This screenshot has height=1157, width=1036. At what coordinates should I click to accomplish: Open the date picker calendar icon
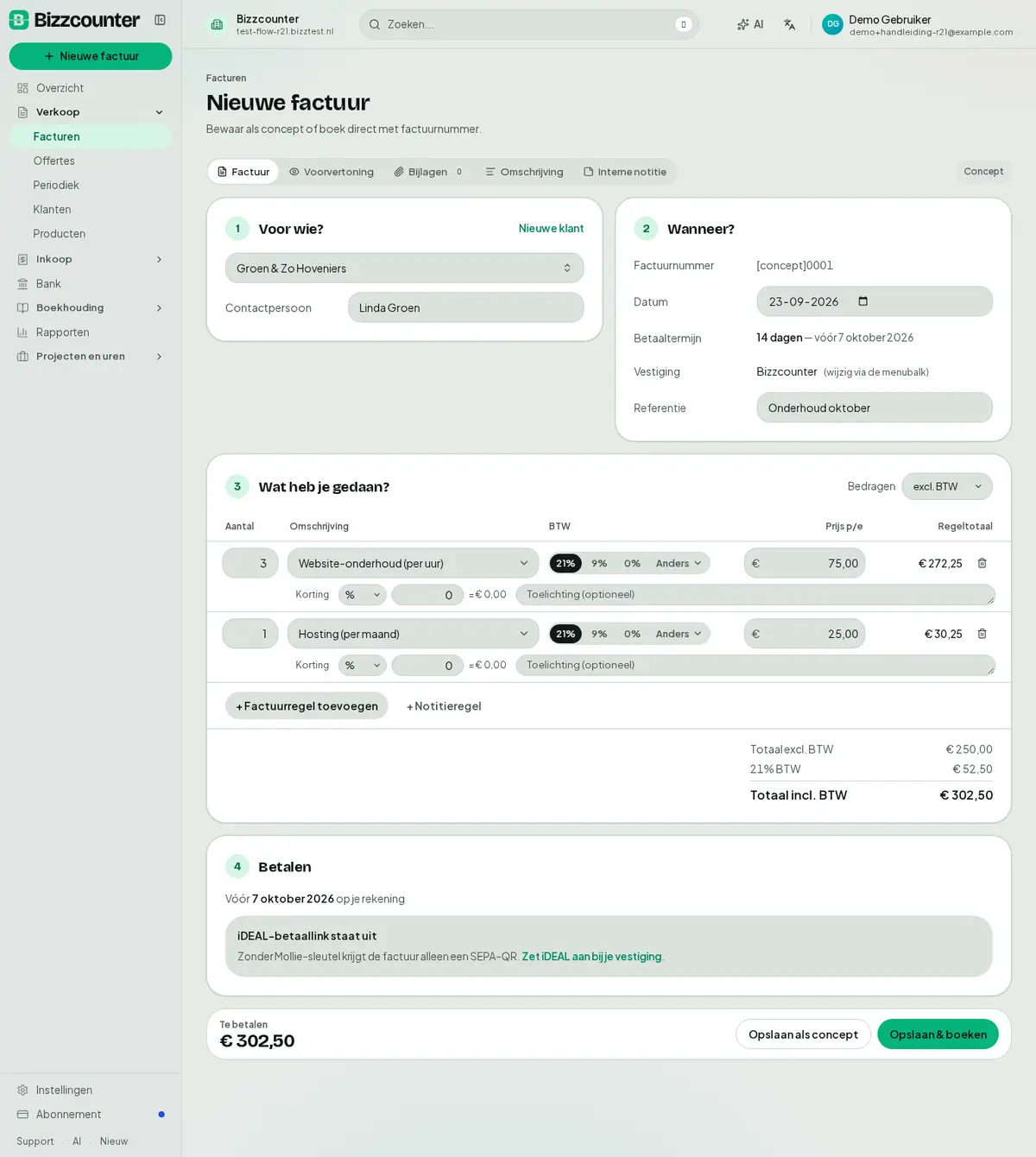coord(862,301)
